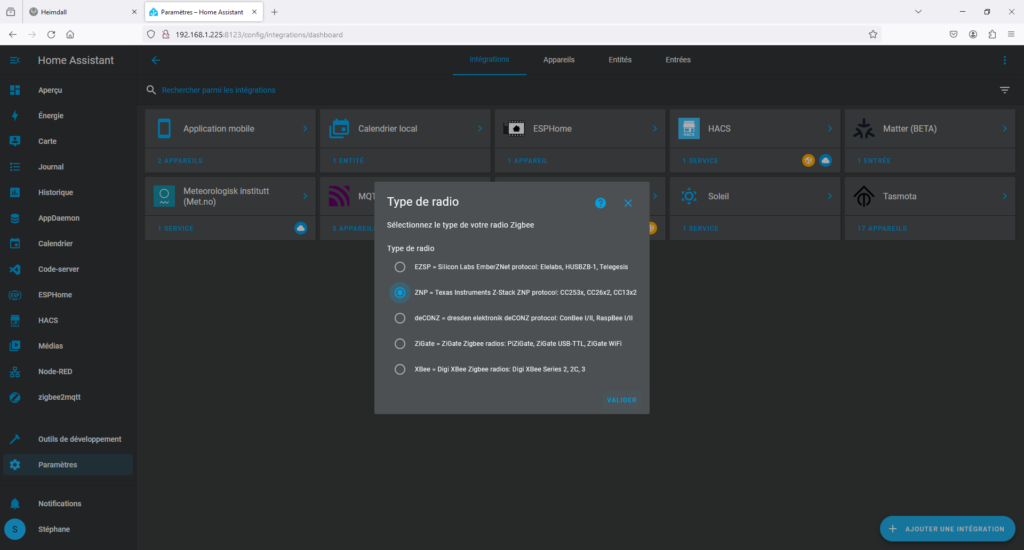Open the Journal list icon
Image resolution: width=1024 pixels, height=550 pixels.
[14, 167]
